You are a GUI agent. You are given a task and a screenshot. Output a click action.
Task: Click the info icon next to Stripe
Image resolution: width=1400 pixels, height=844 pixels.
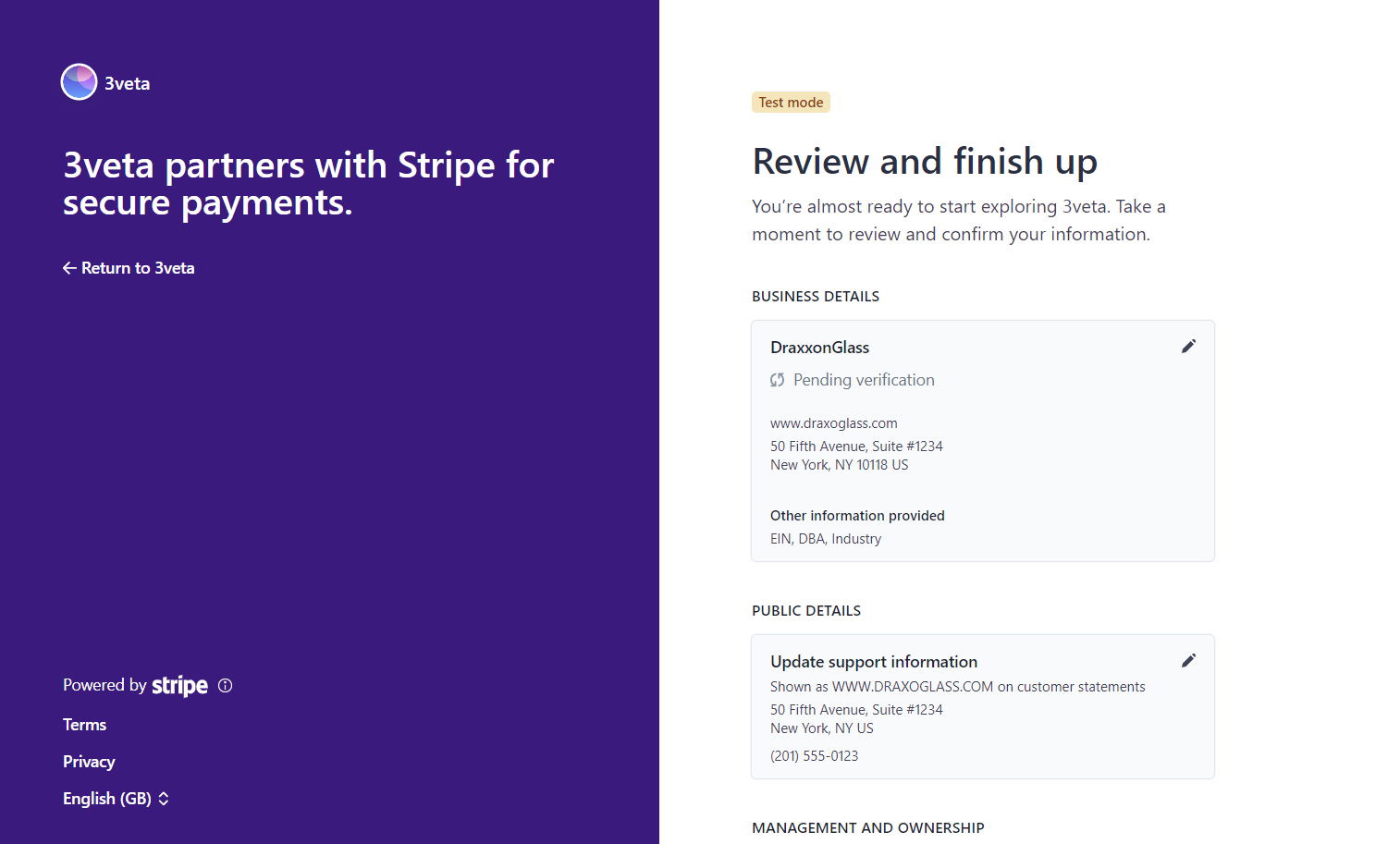(x=226, y=685)
